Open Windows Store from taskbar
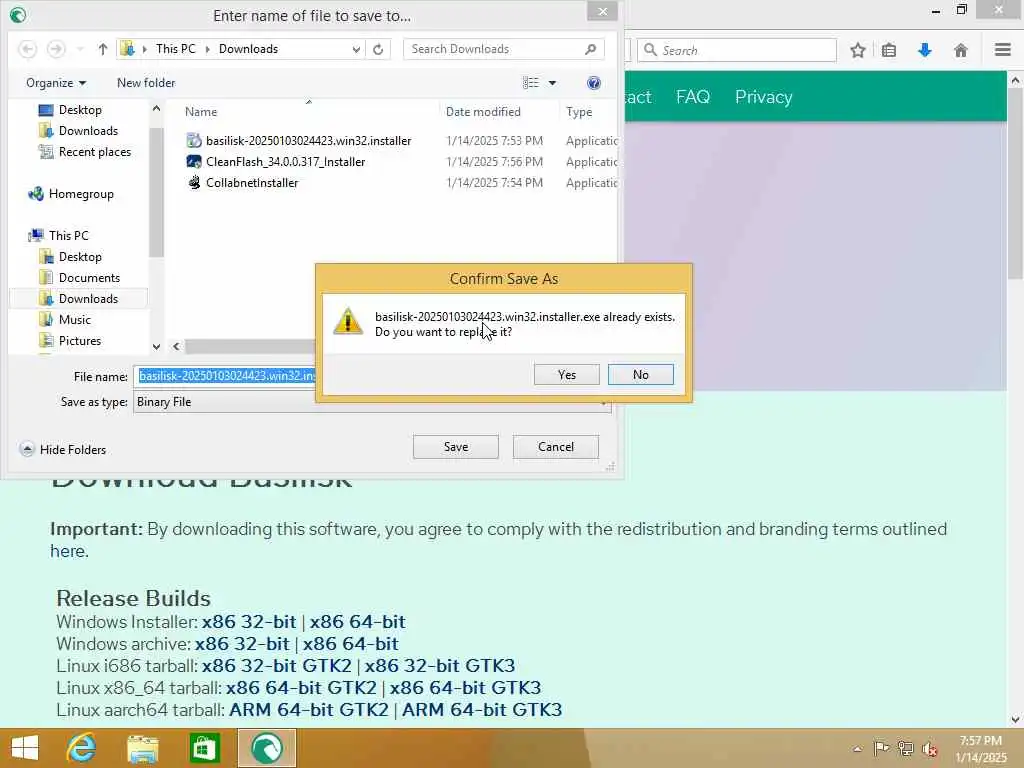Screen dimensions: 1024x768 [204, 748]
